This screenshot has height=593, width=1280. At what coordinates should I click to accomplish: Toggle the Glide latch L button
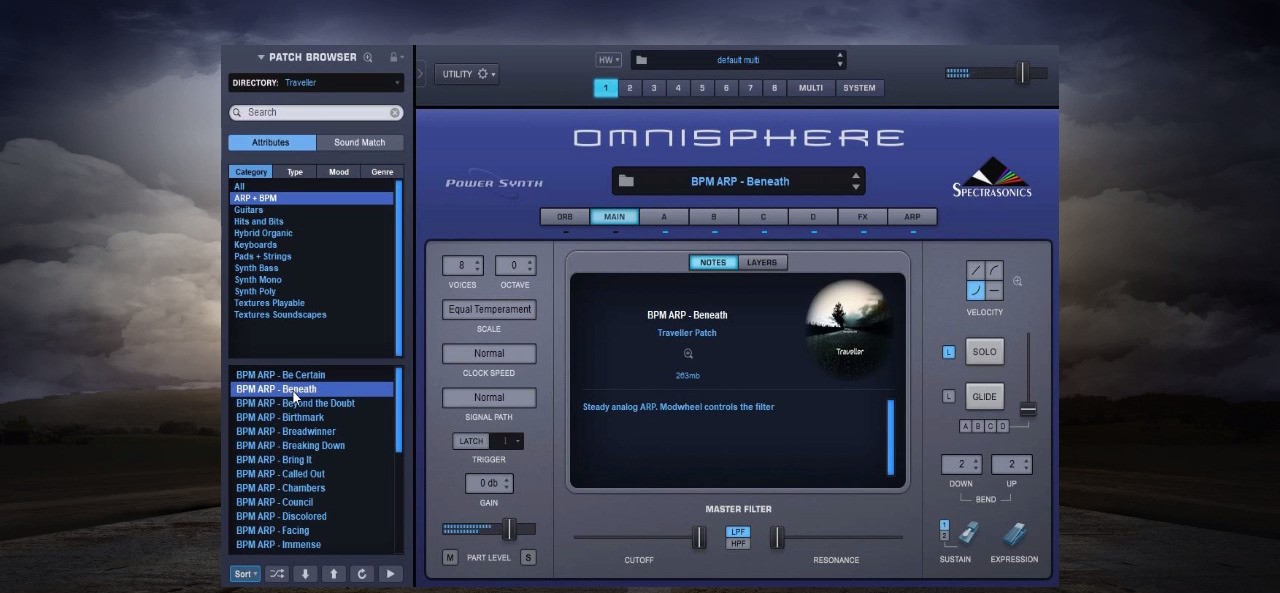(x=949, y=397)
